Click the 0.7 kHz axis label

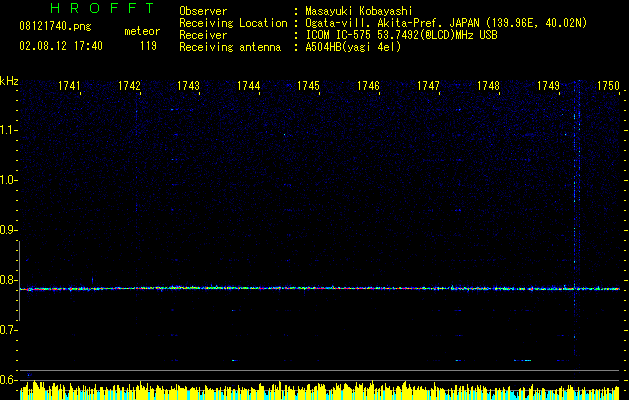7,330
